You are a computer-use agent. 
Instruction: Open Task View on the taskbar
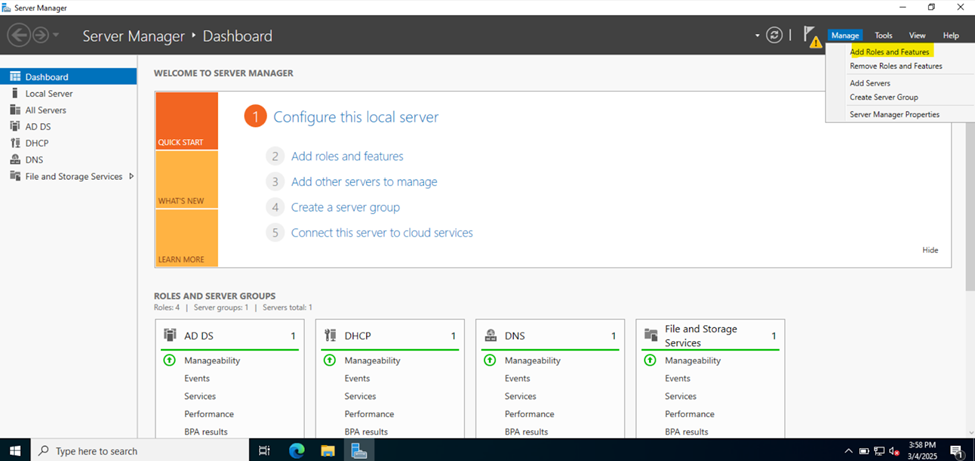coord(264,450)
